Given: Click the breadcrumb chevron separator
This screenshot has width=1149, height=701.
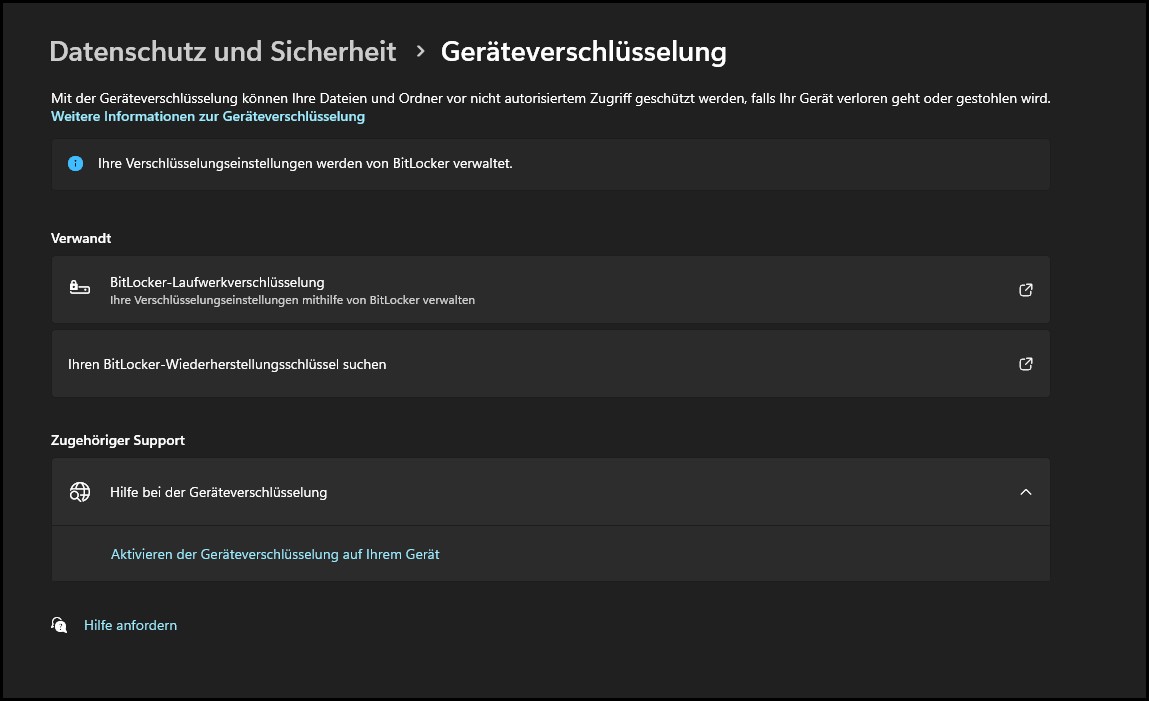Looking at the screenshot, I should coord(420,52).
